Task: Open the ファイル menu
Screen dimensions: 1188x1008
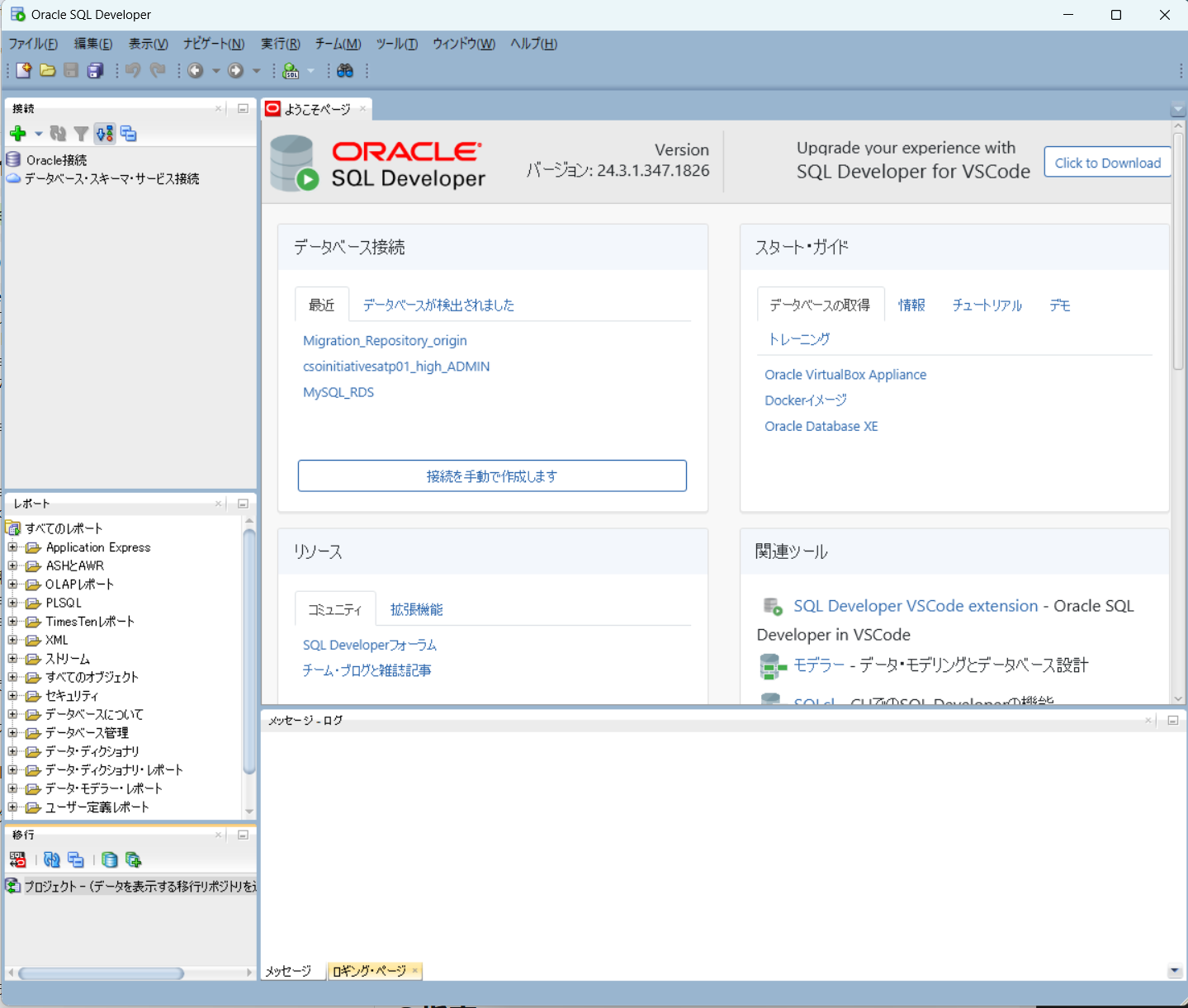Action: [x=33, y=44]
